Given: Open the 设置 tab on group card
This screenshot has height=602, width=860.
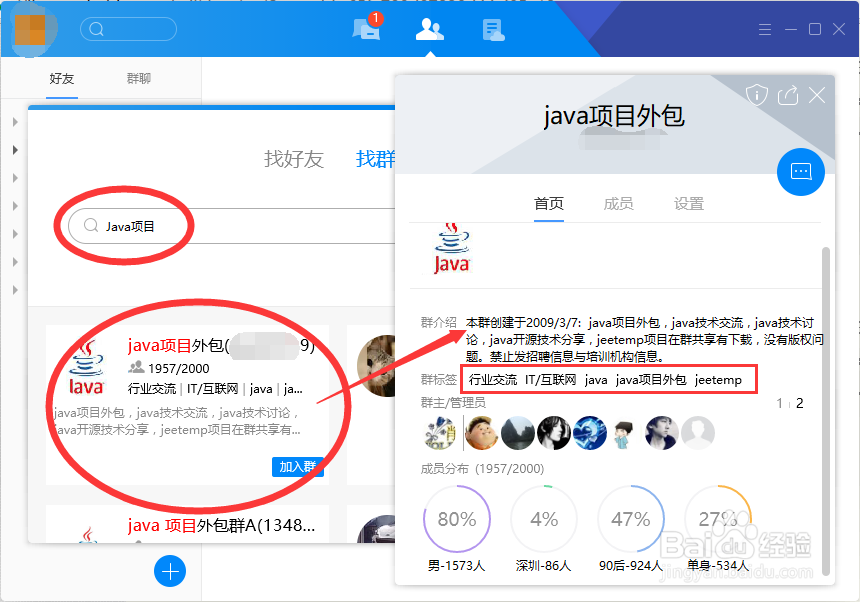Looking at the screenshot, I should point(689,203).
